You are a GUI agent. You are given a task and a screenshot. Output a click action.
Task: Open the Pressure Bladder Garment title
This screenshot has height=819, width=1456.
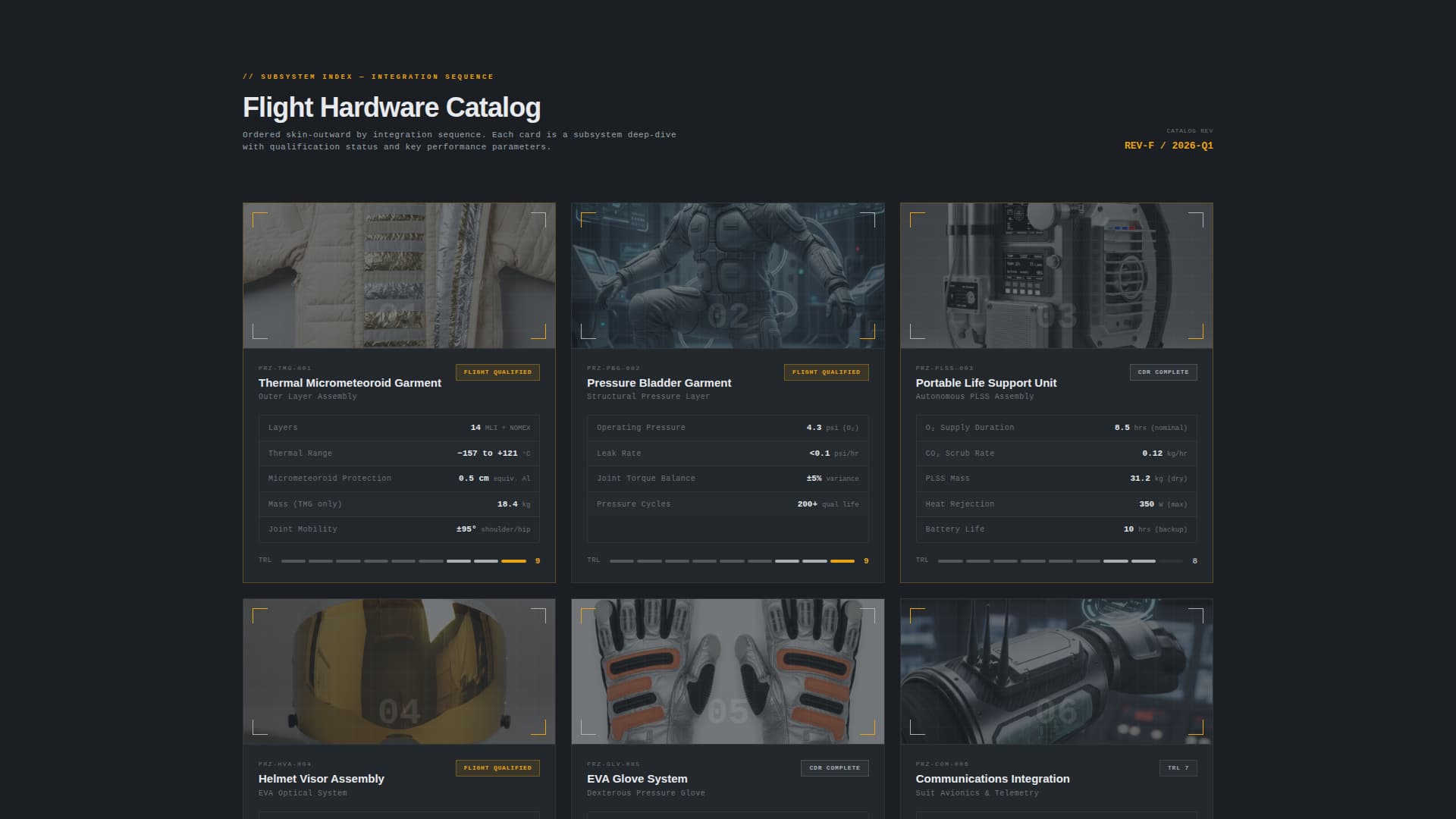[x=658, y=383]
